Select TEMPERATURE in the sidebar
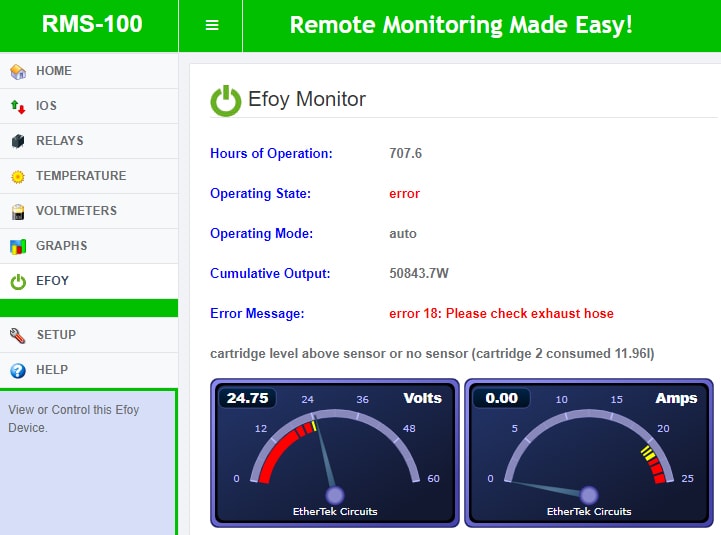This screenshot has height=535, width=721. point(81,176)
